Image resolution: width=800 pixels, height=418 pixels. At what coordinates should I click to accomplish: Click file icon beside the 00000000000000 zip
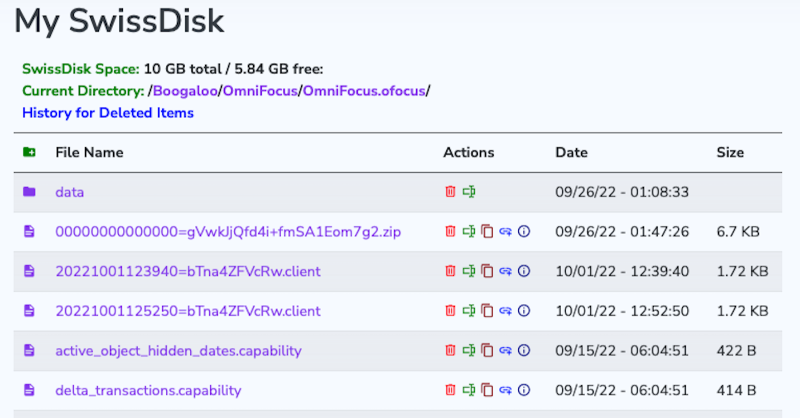pyautogui.click(x=29, y=232)
